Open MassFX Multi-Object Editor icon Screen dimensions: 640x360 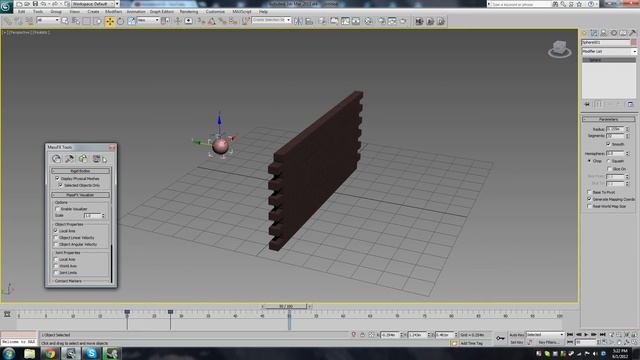[x=83, y=159]
